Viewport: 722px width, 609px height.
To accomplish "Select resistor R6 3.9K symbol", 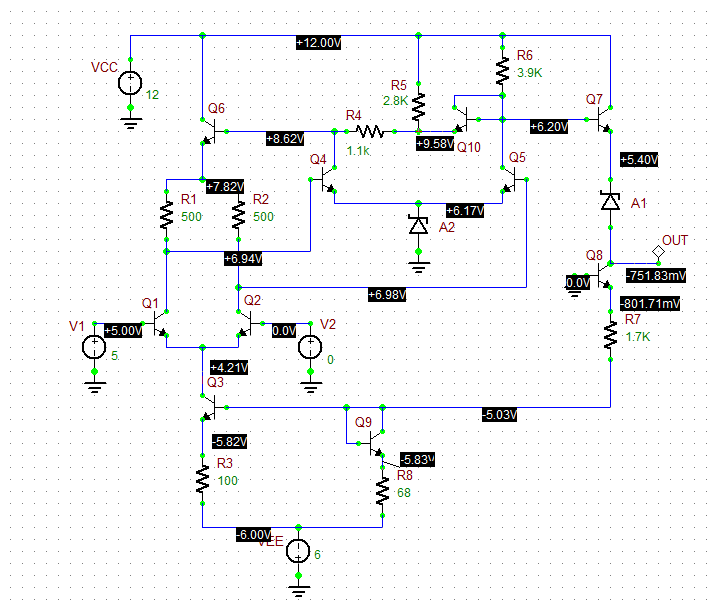I will pos(502,71).
